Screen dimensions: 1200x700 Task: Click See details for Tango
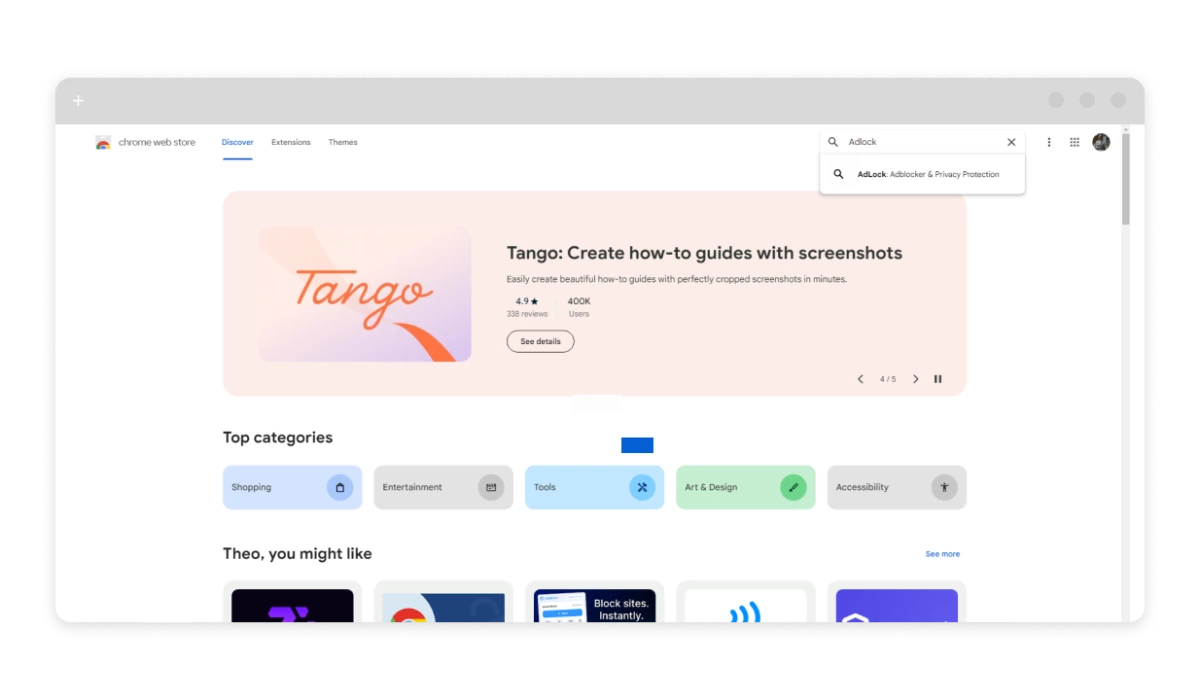(540, 341)
